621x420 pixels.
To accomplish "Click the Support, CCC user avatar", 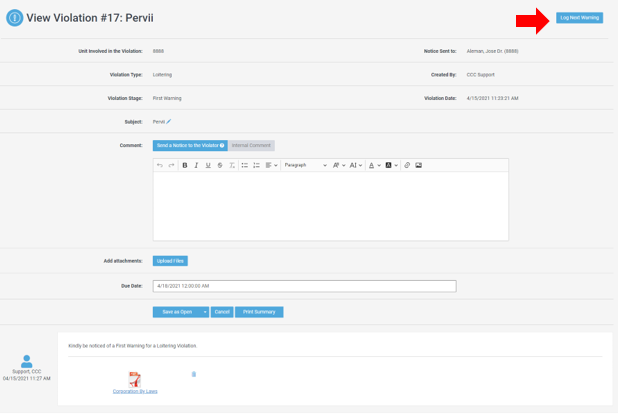I will (27, 362).
